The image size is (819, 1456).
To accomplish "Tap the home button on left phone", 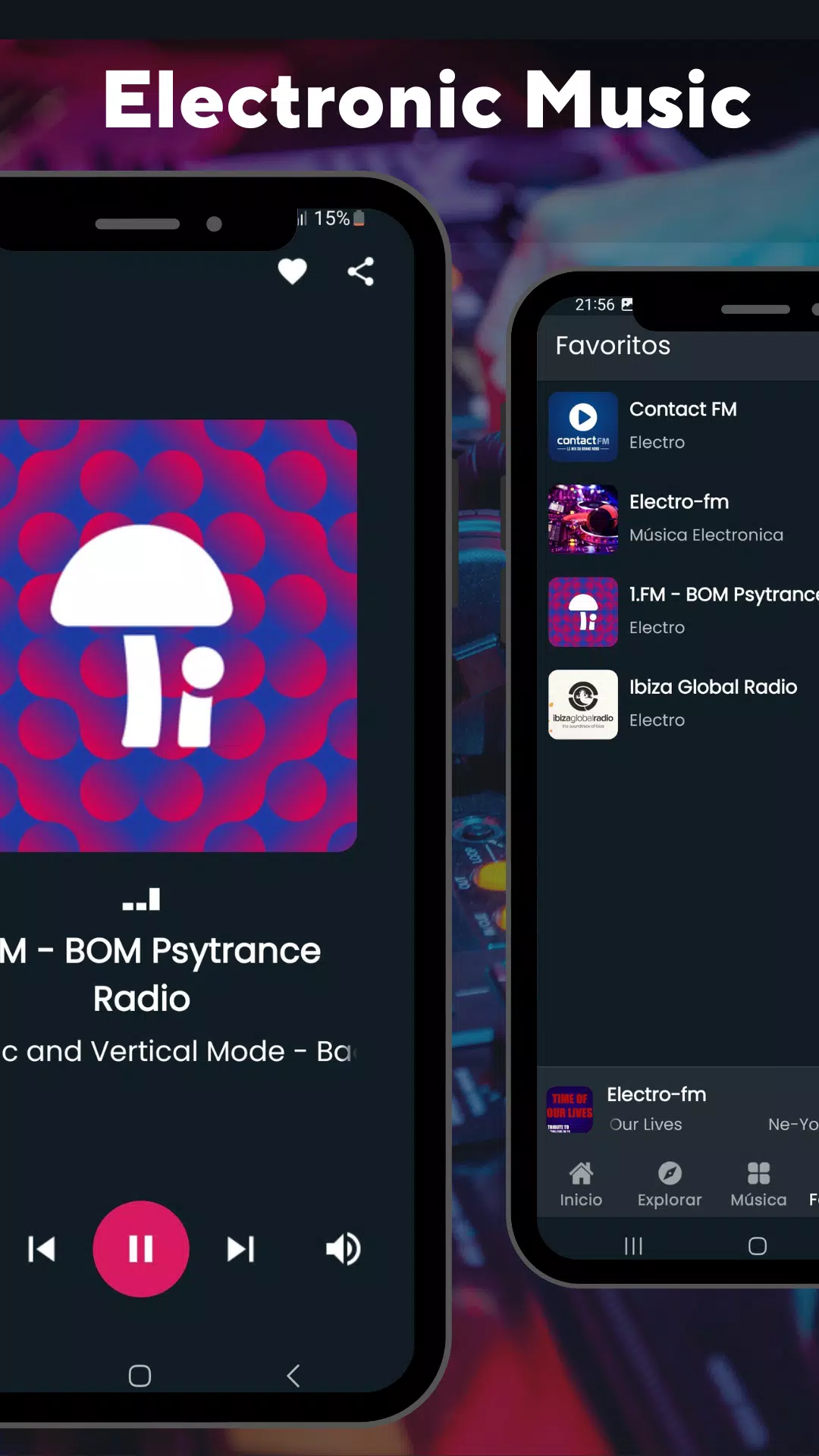I will click(140, 1376).
